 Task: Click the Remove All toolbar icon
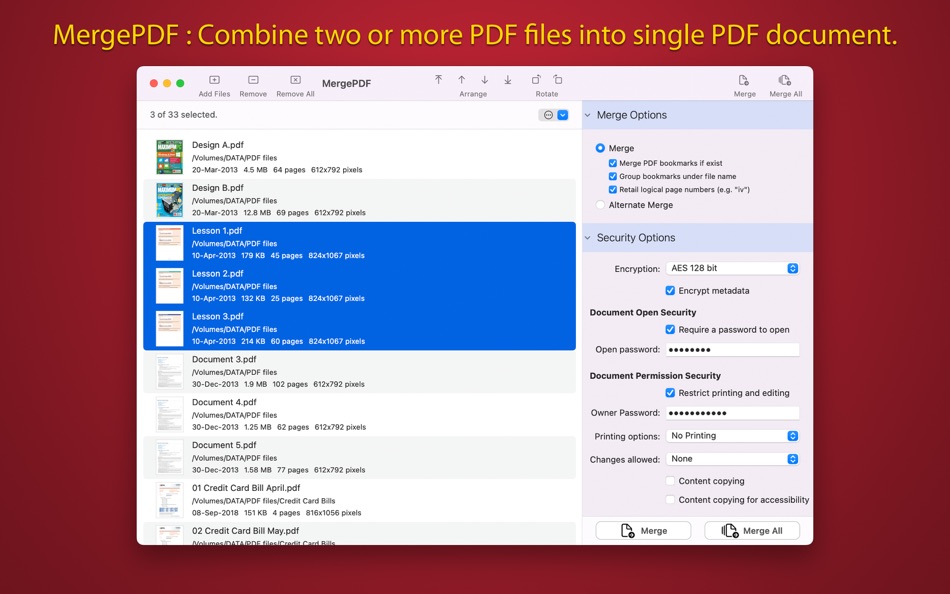295,80
